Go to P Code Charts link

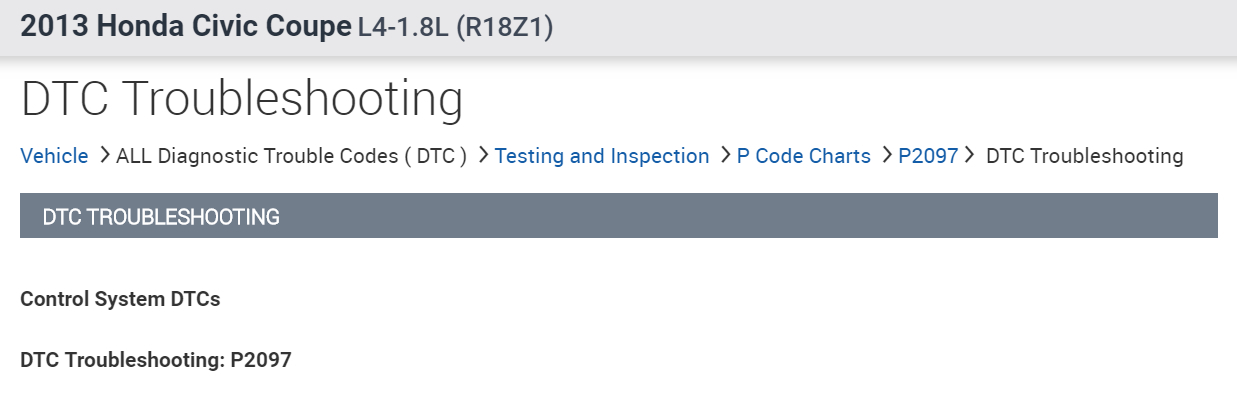click(x=803, y=156)
